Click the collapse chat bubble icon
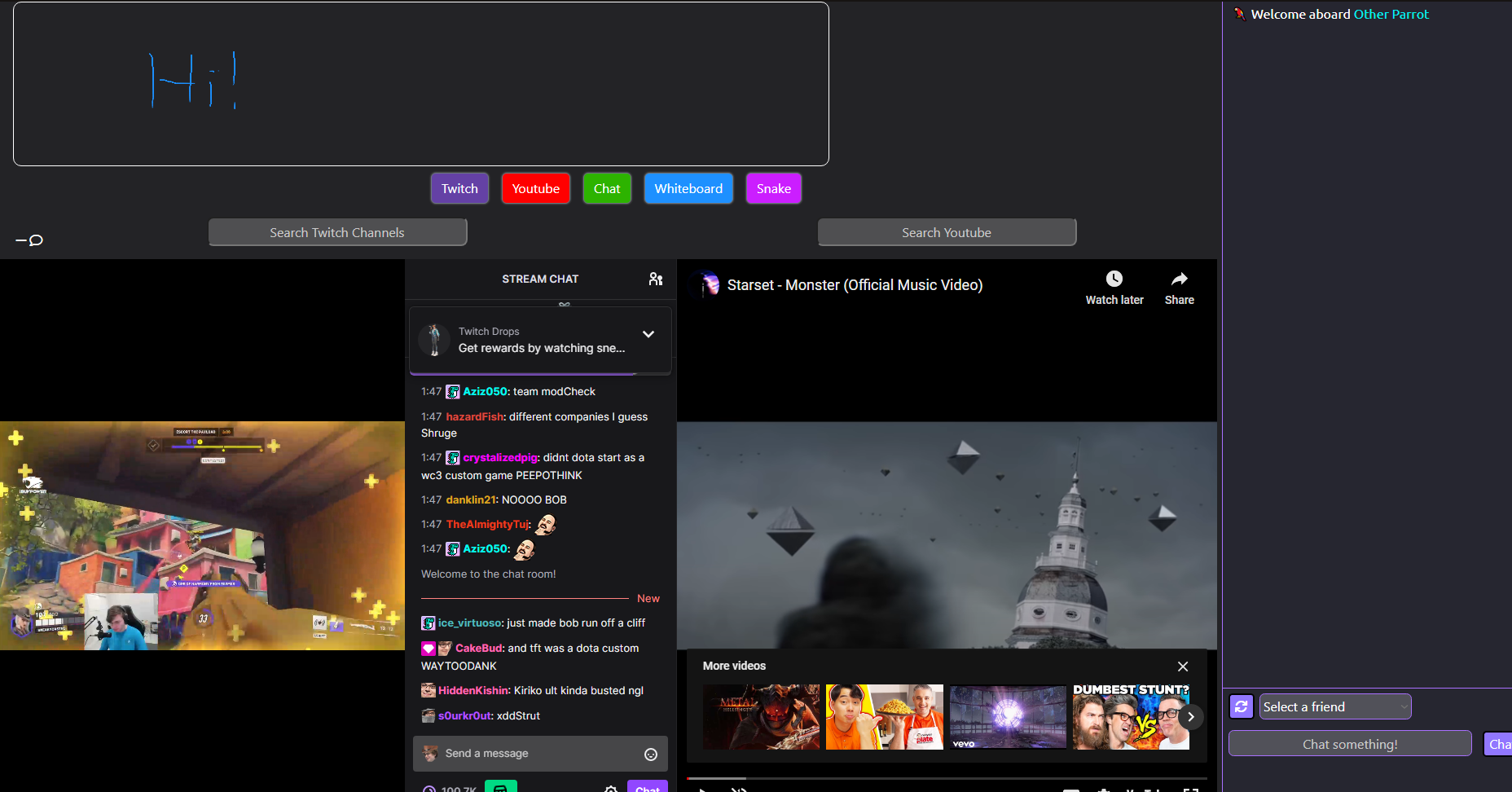Screen dimensions: 1512x792 pyautogui.click(x=30, y=240)
